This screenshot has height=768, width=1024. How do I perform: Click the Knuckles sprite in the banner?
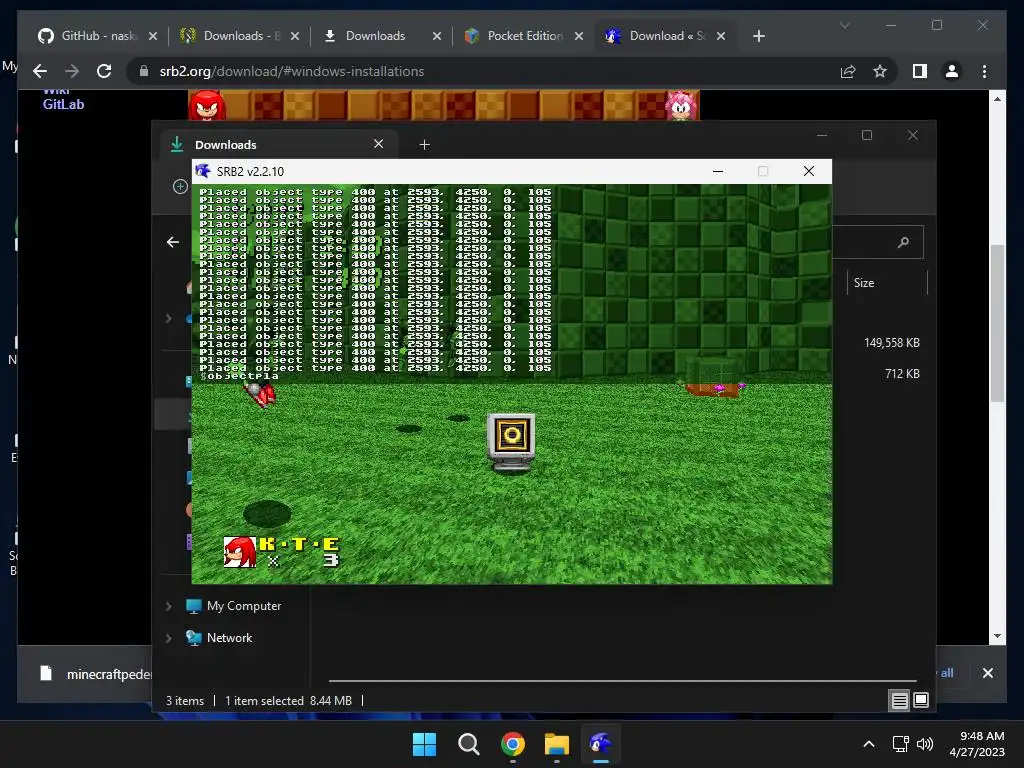coord(206,105)
